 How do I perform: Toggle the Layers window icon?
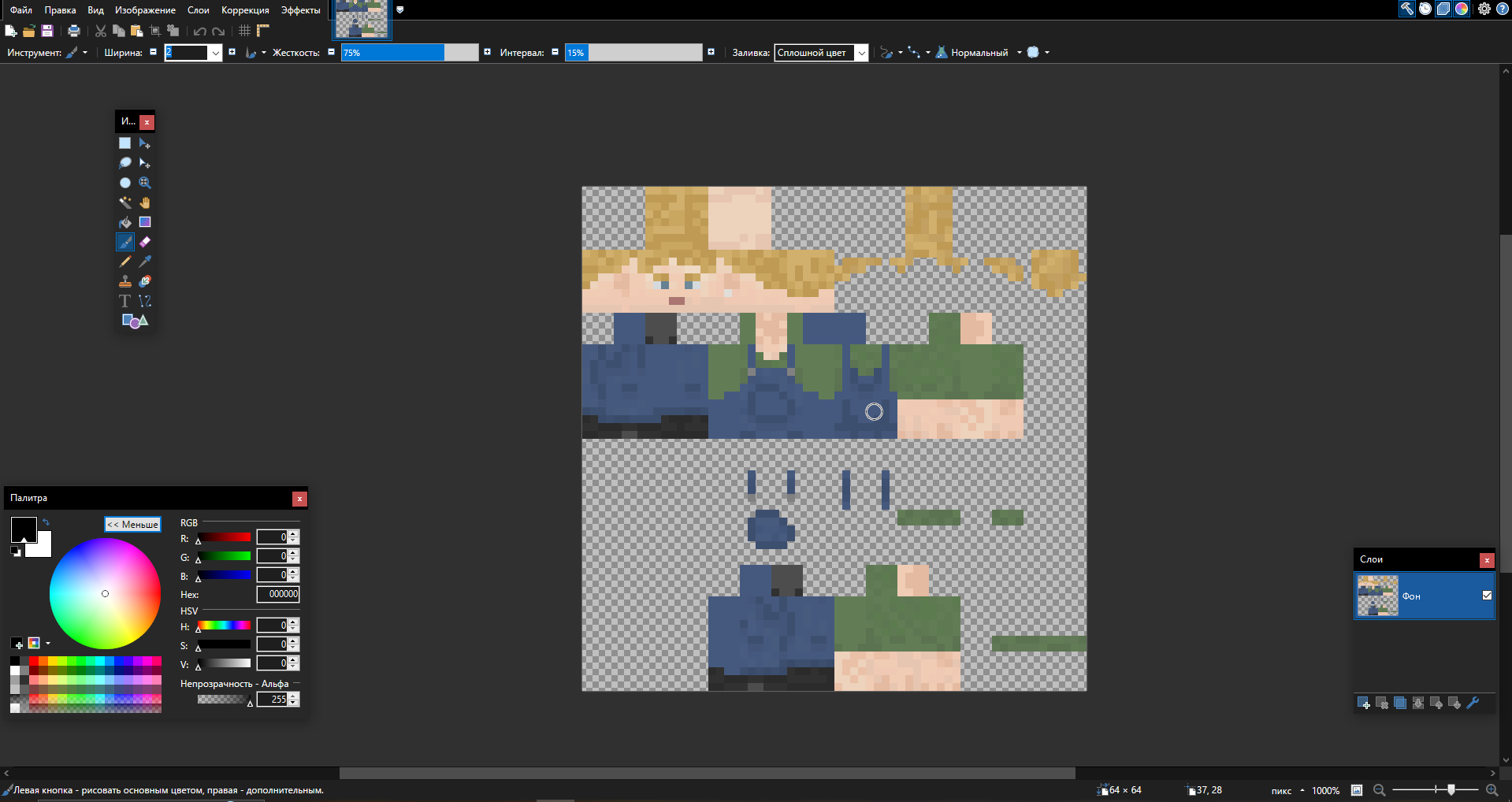point(1443,9)
